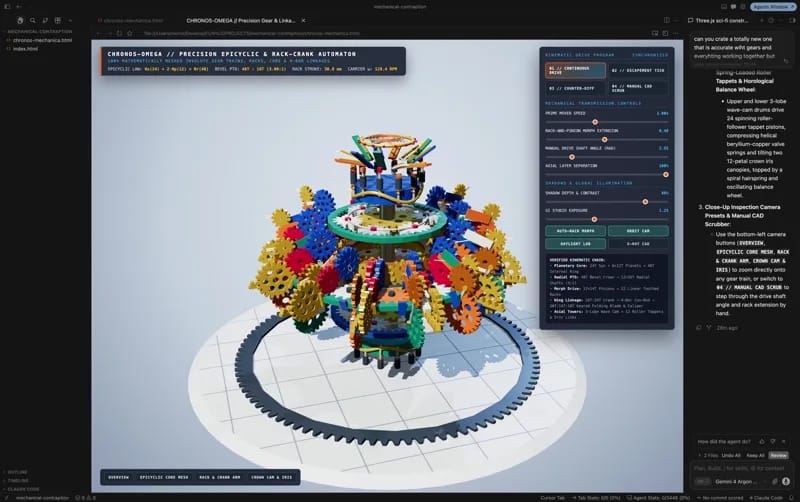Open the Source Control icon in sidebar toolbar
Viewport: 800px width, 502px height.
45,20
